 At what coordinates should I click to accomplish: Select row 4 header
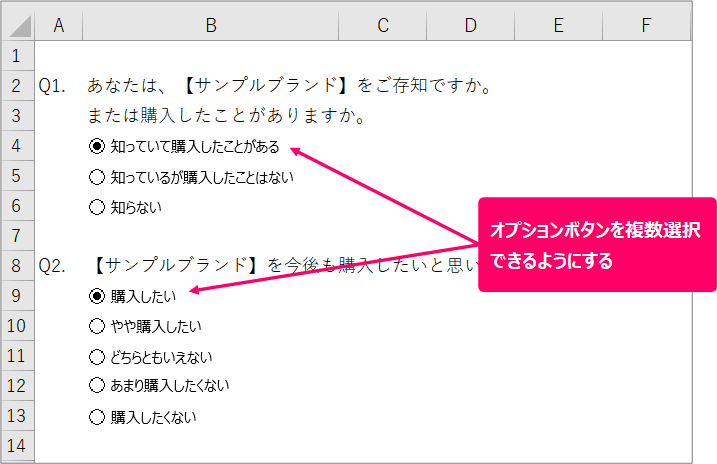pos(17,146)
